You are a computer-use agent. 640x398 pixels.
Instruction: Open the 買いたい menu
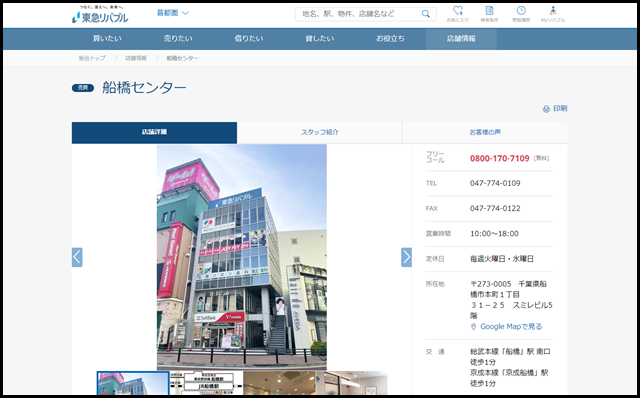pos(107,39)
